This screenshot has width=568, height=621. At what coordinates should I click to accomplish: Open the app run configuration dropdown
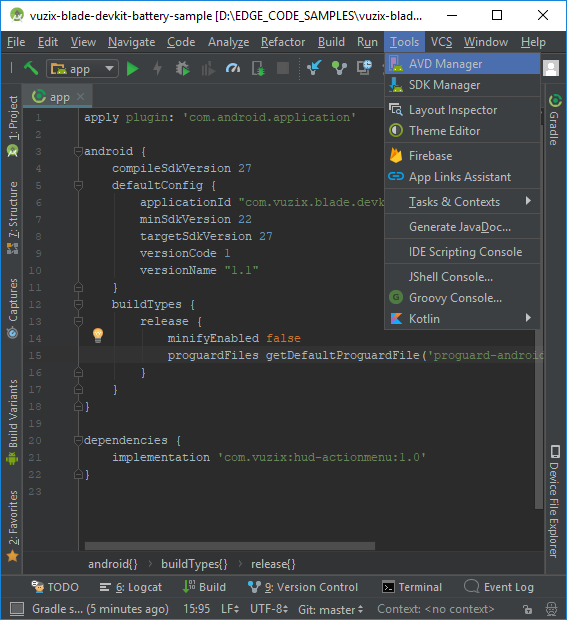click(82, 69)
